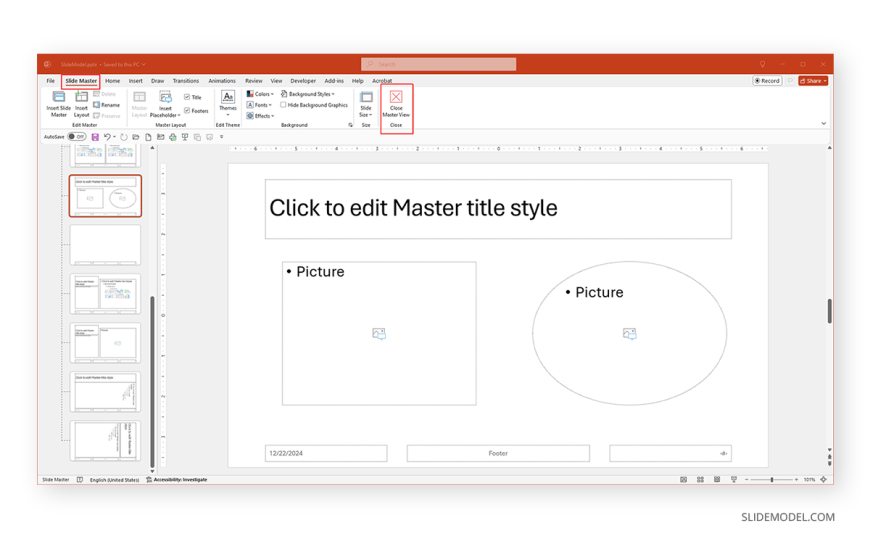Open the Fonts dropdown
This screenshot has width=870, height=539.
pos(259,105)
